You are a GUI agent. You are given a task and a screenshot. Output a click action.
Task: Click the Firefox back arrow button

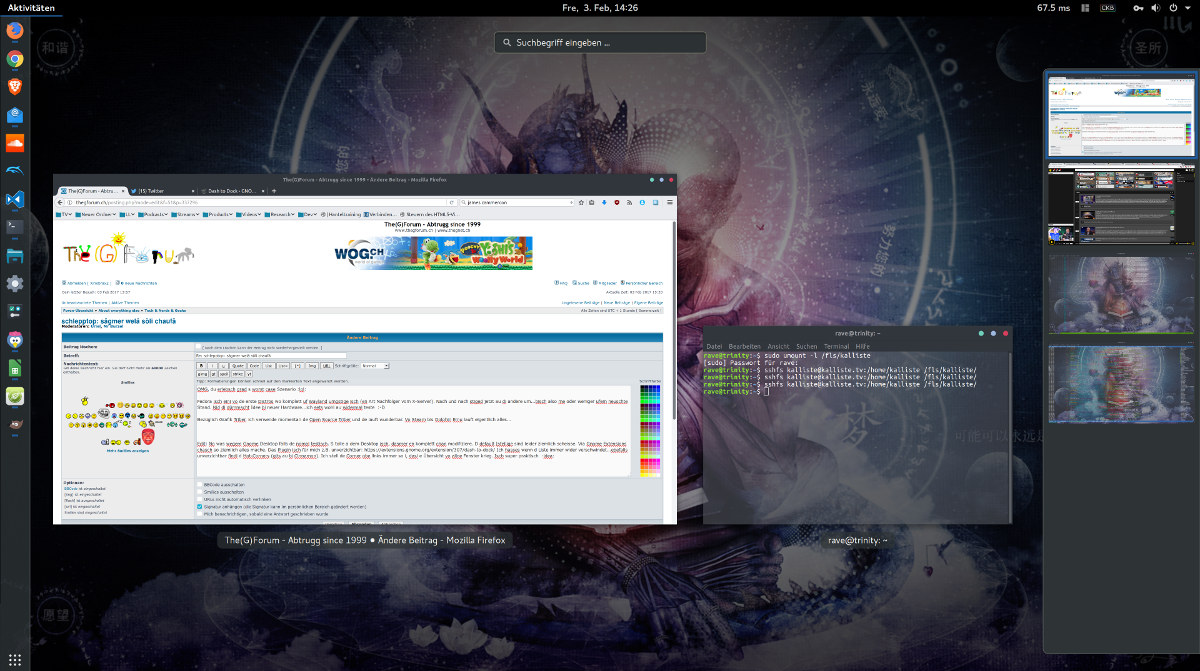point(61,201)
